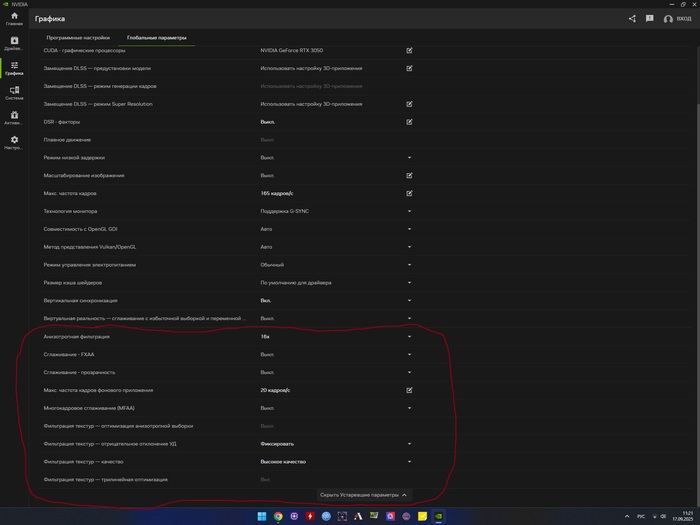Open отрицательное отклонение УД dropdown
Image resolution: width=700 pixels, height=525 pixels.
coord(409,444)
